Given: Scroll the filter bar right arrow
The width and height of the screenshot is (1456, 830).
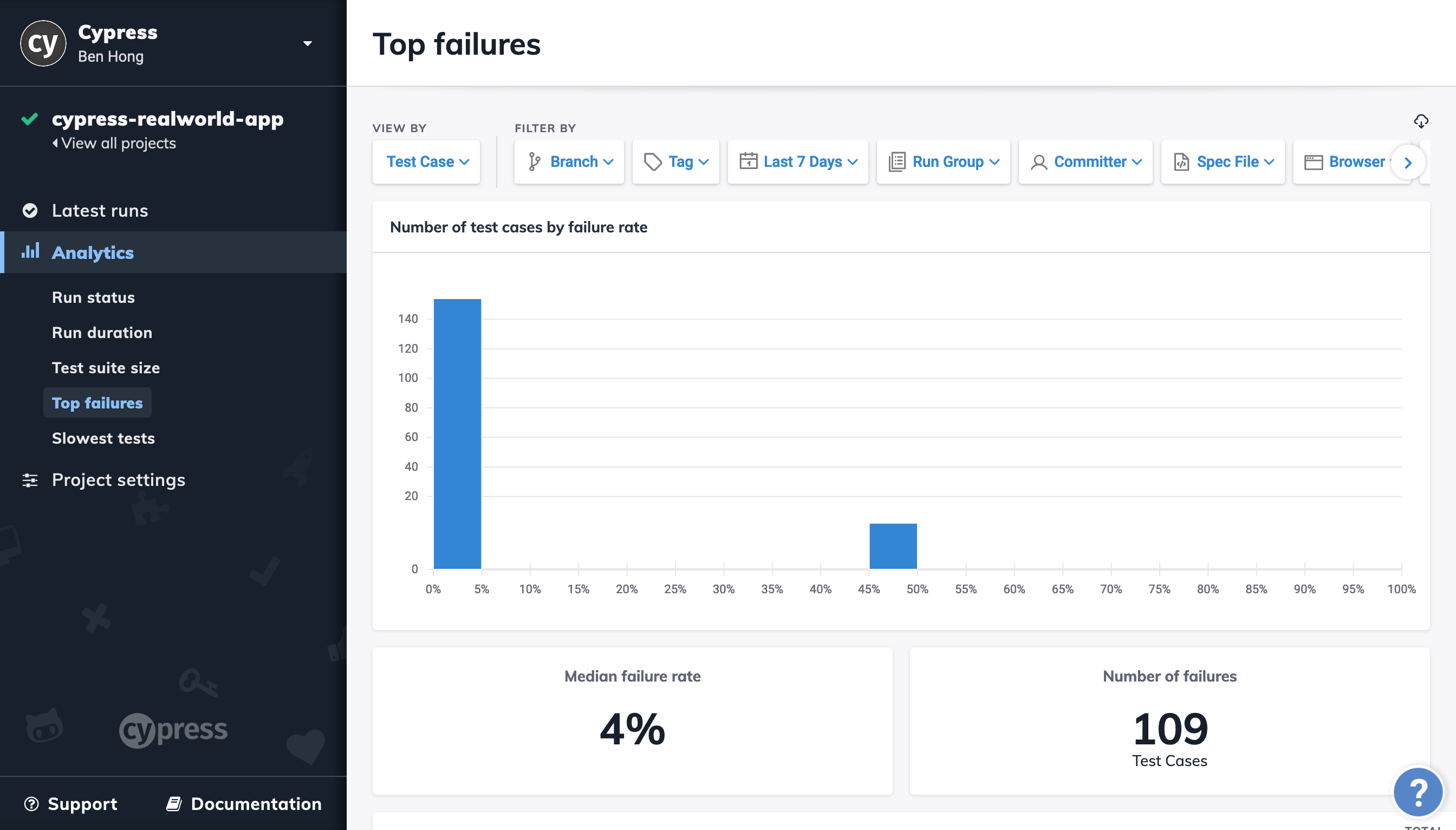Looking at the screenshot, I should tap(1408, 162).
